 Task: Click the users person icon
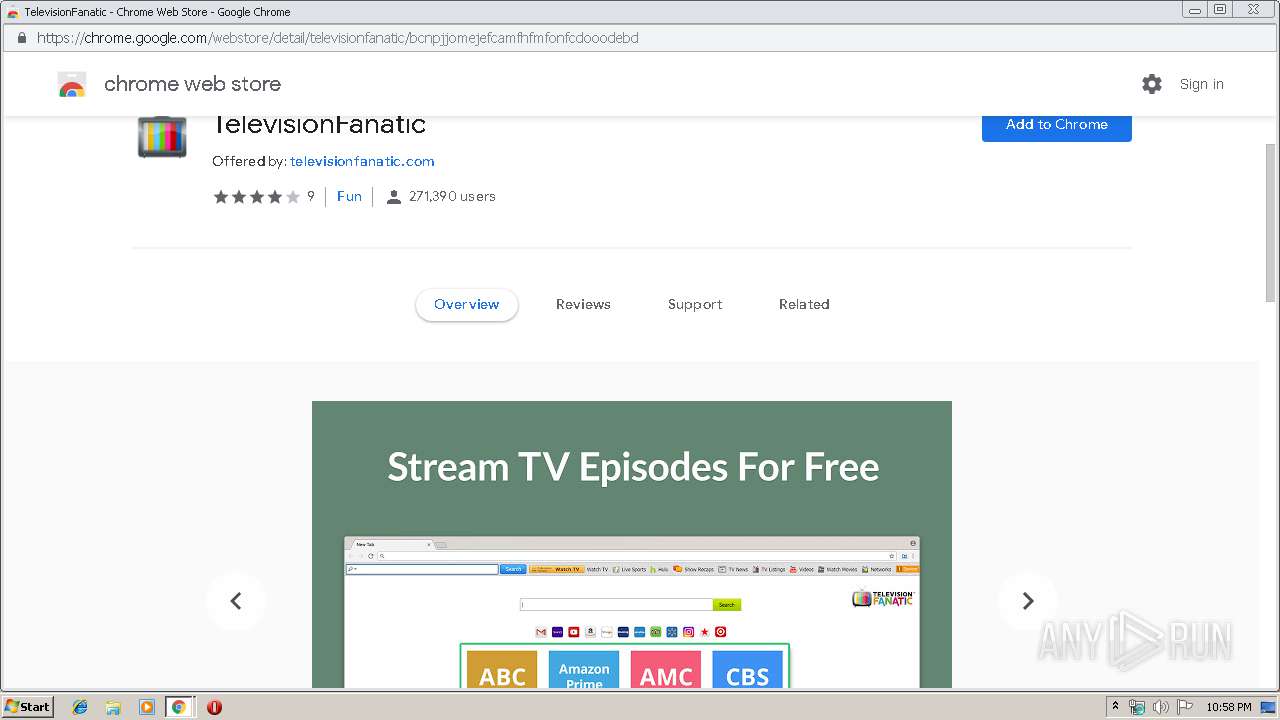[394, 197]
